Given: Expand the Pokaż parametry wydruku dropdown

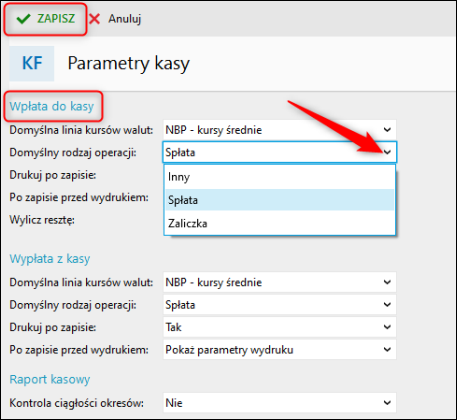Looking at the screenshot, I should click(280, 350).
